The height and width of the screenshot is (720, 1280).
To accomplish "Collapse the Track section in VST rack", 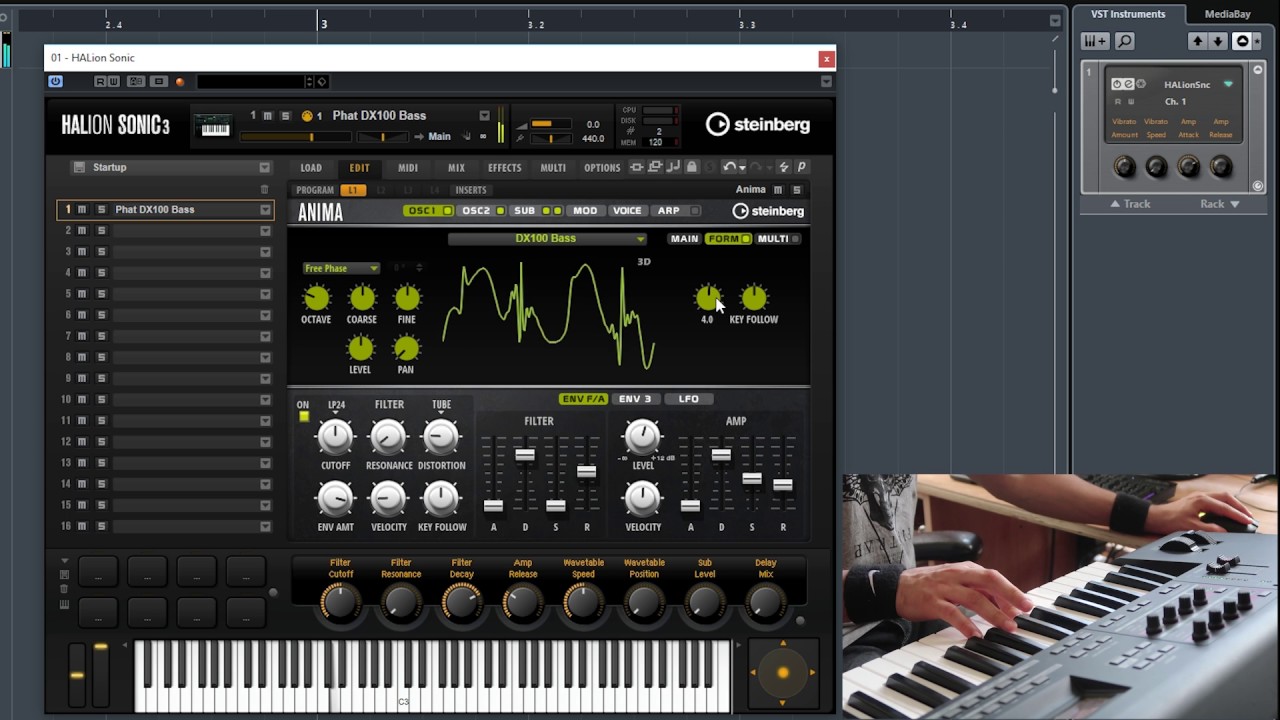I will click(1131, 204).
